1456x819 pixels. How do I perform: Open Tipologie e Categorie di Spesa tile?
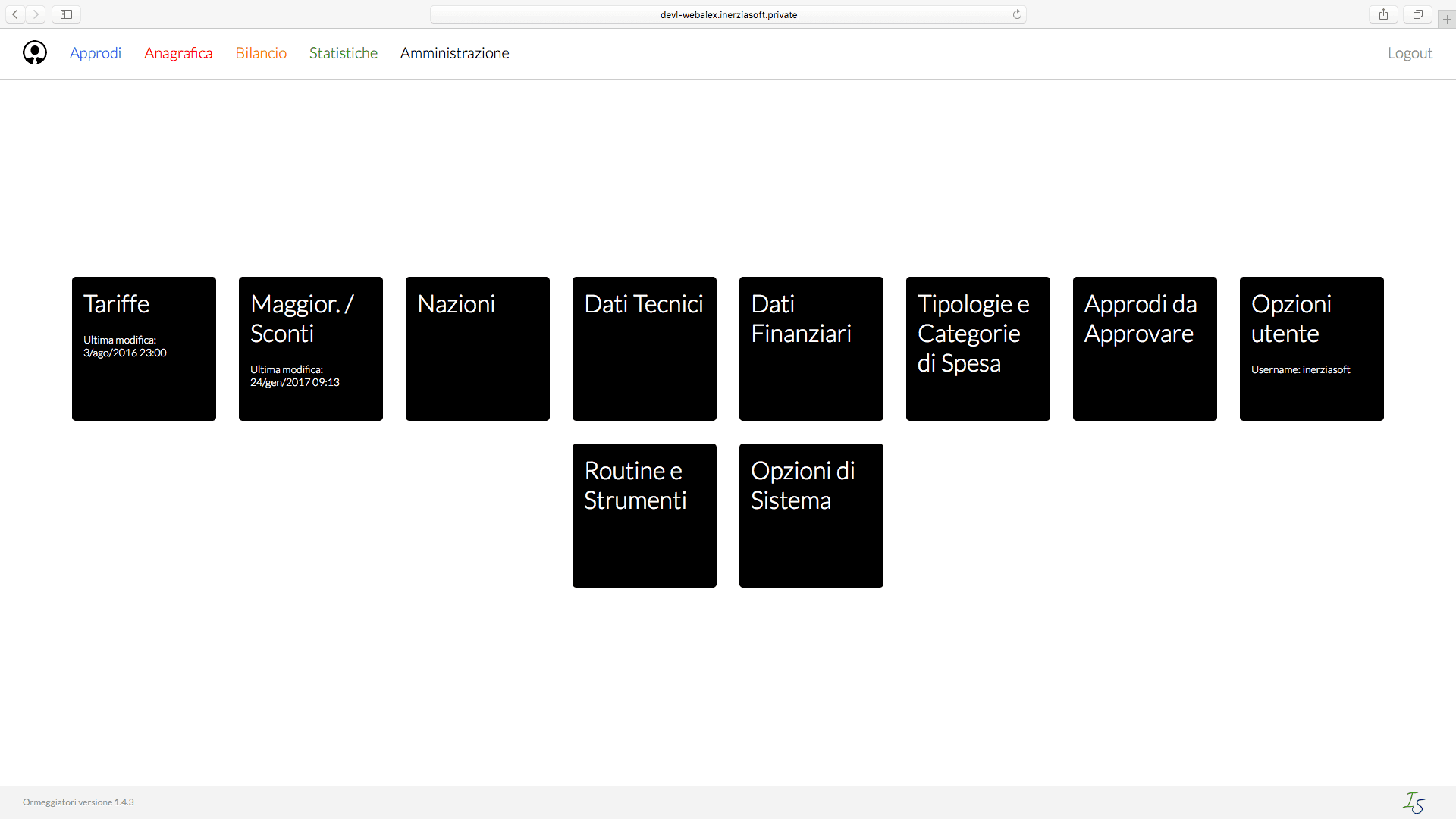pos(978,349)
